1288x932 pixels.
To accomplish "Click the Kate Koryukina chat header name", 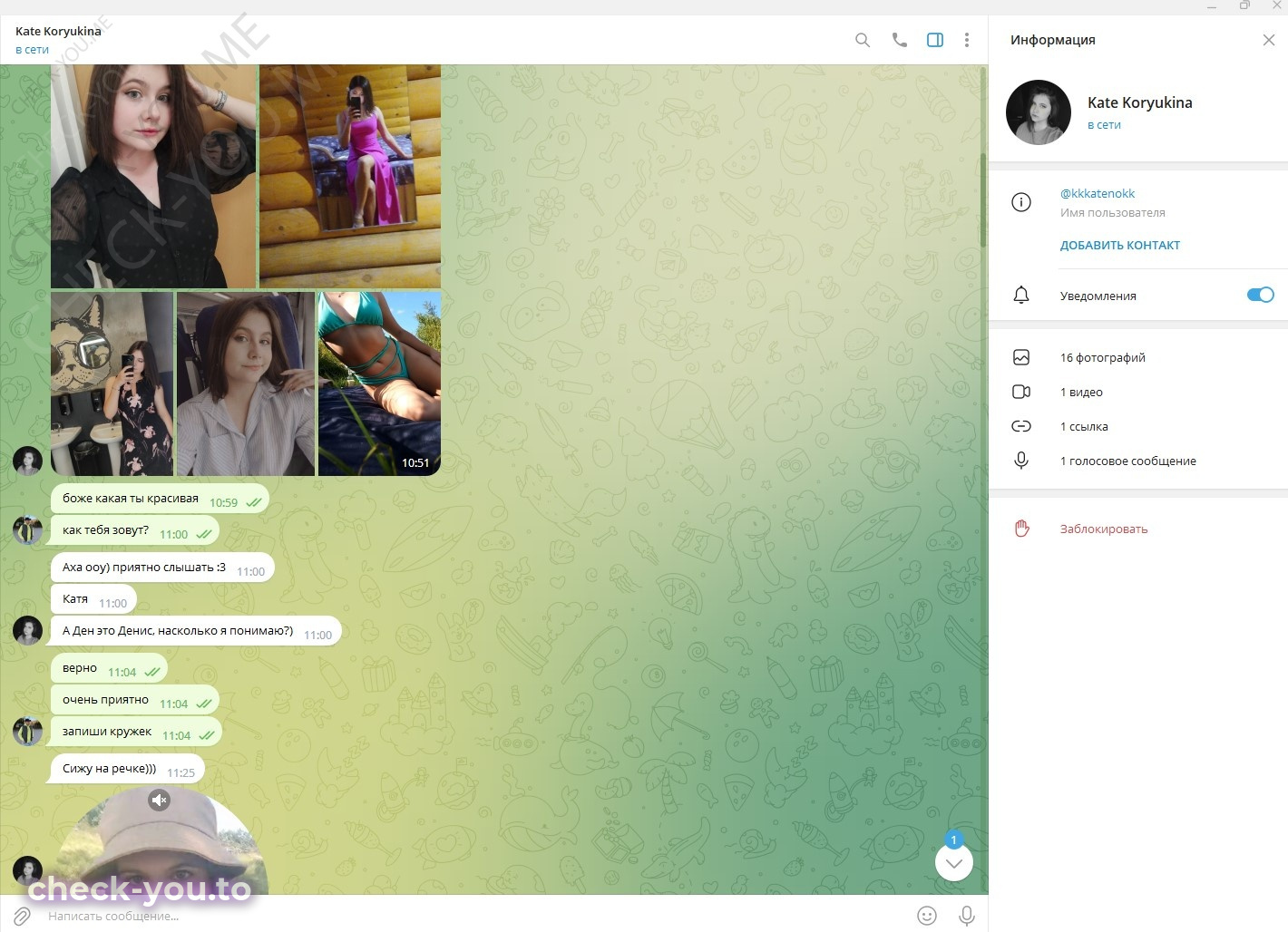I will click(58, 31).
